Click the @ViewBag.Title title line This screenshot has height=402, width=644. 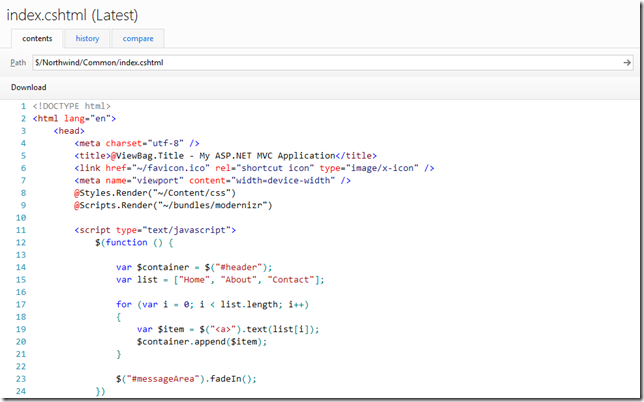(x=225, y=156)
